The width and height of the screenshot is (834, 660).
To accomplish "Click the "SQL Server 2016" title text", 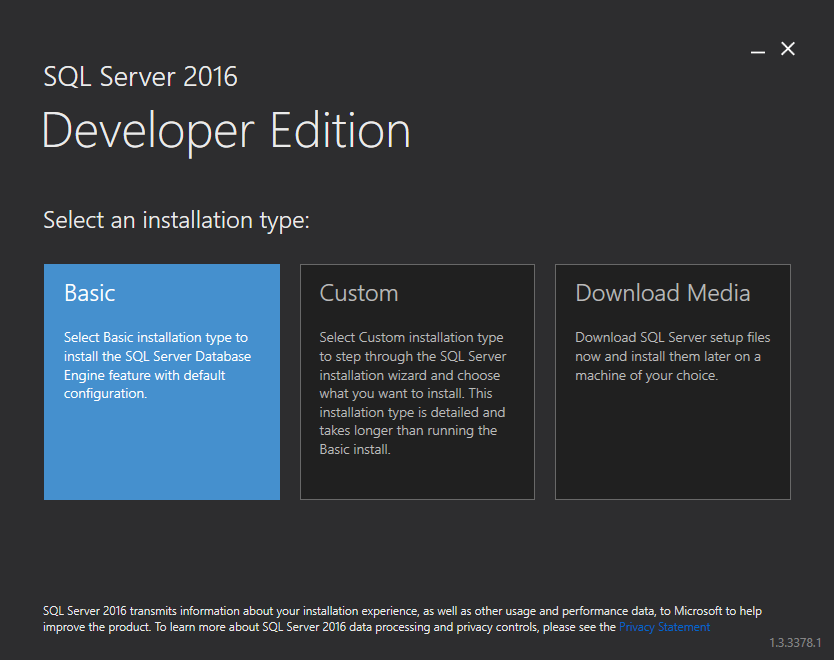I will click(x=140, y=77).
